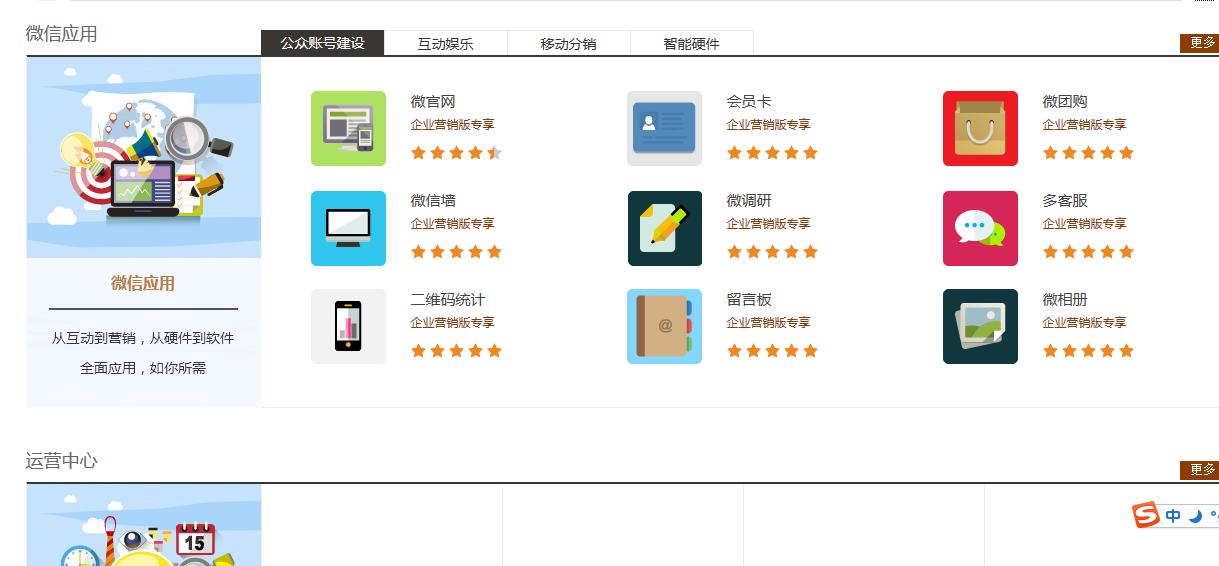
Task: Open the 多客服 chat bubbles icon
Action: 980,228
